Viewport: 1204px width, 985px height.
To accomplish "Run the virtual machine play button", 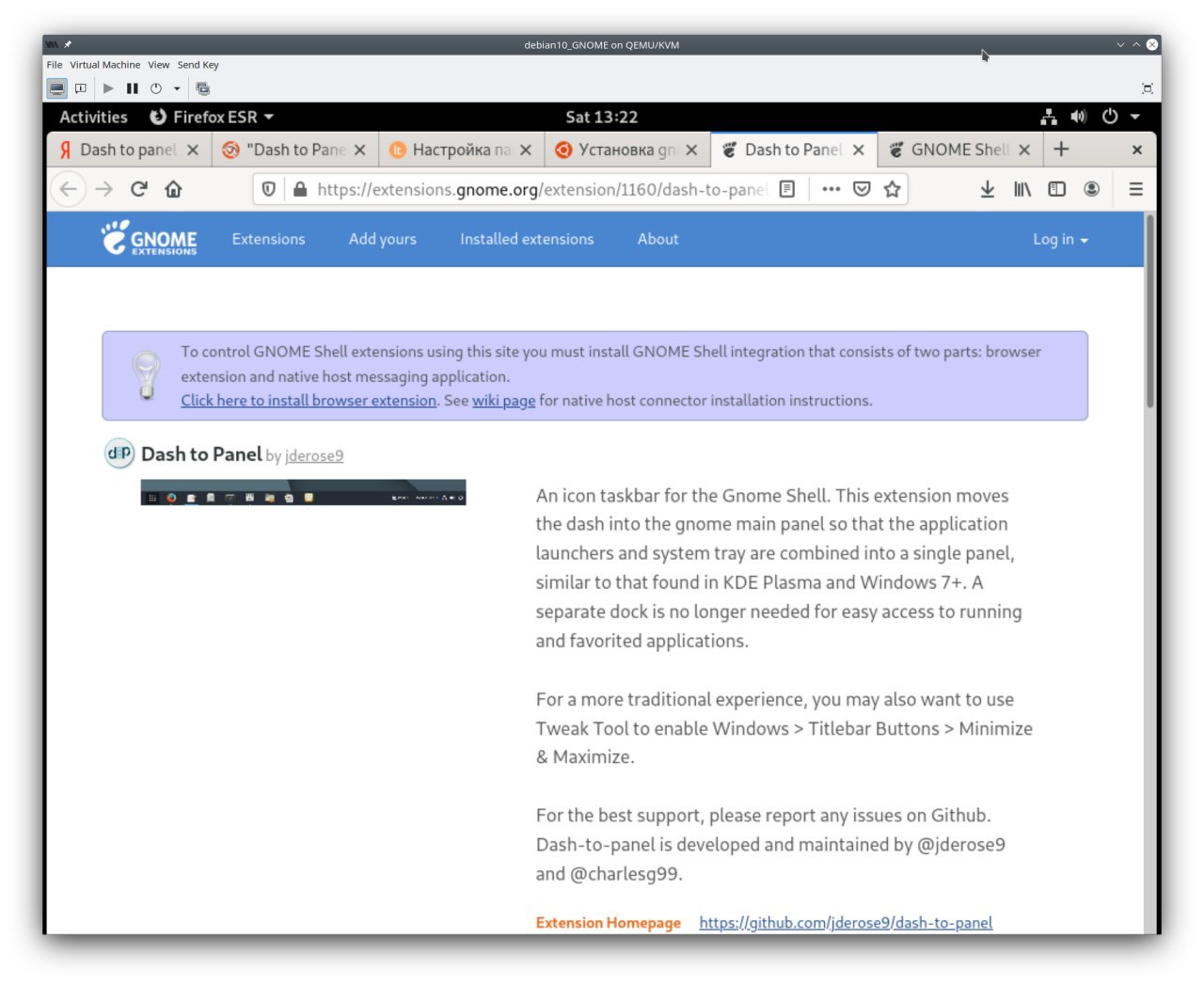I will coord(108,88).
